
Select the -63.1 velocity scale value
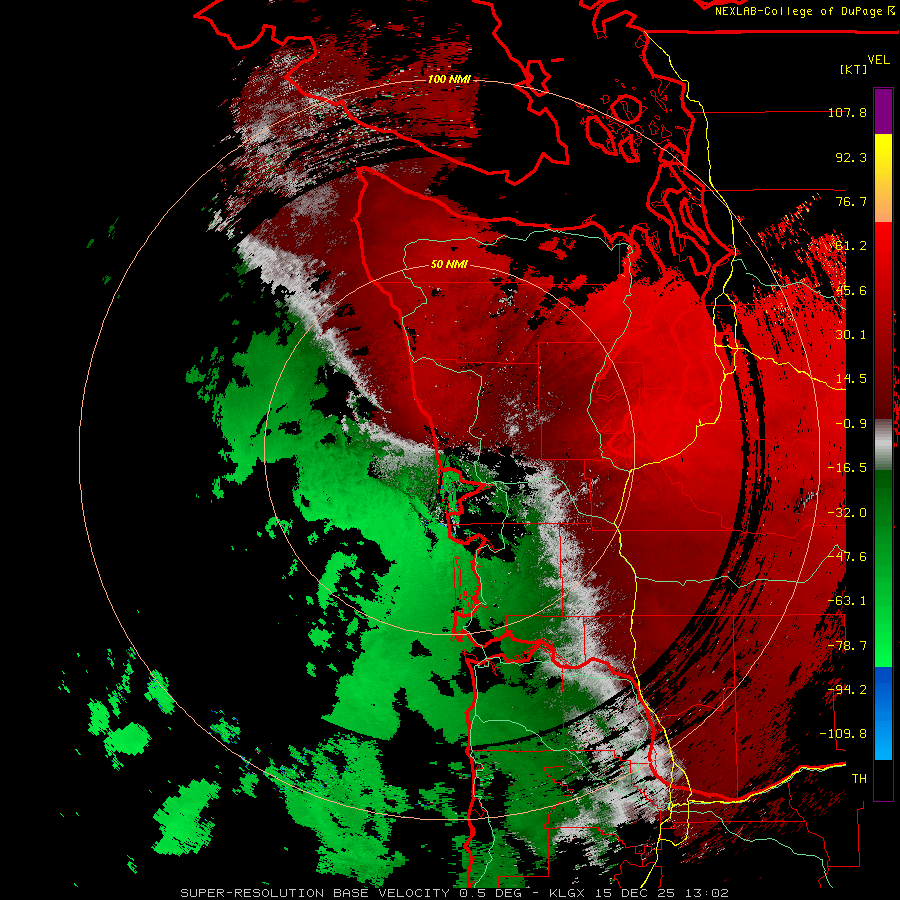(847, 601)
